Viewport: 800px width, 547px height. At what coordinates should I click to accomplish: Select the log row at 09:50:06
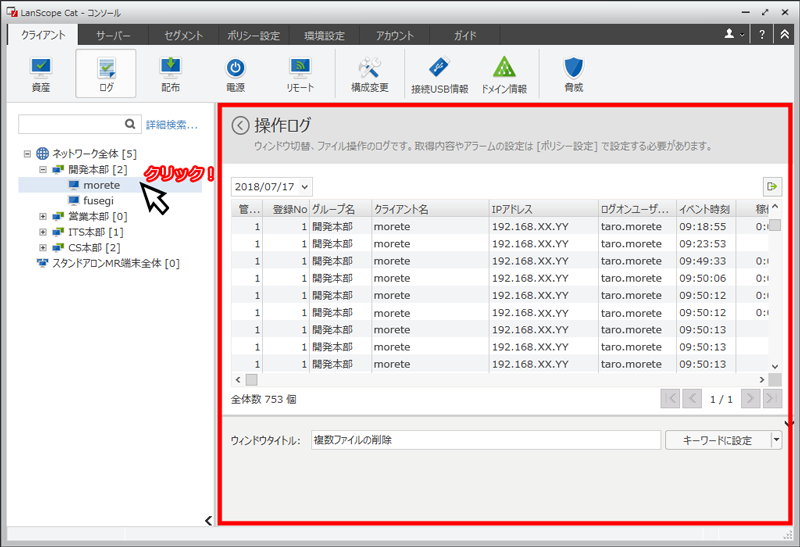[x=500, y=278]
